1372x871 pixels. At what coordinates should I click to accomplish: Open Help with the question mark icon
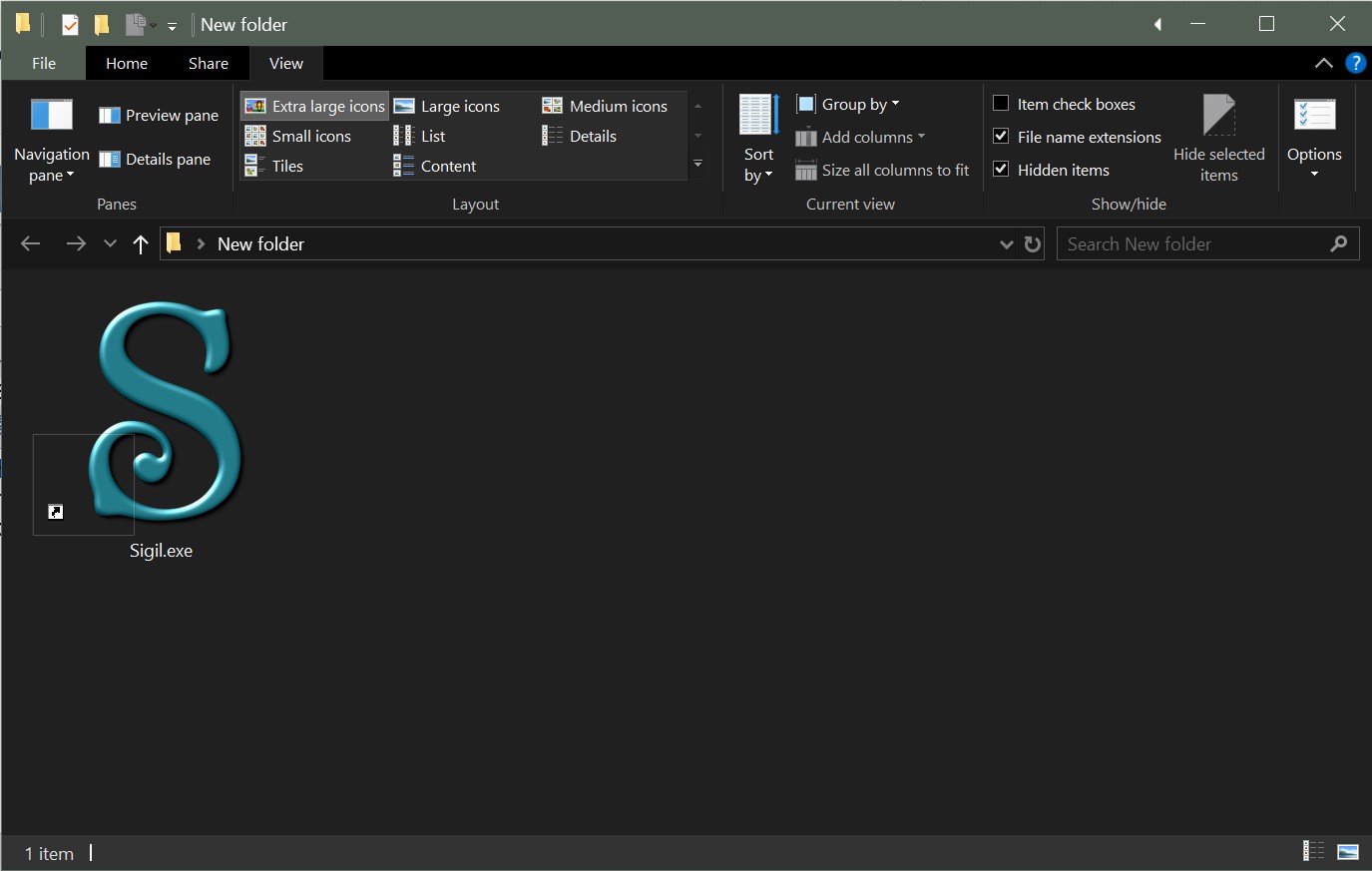(x=1355, y=63)
